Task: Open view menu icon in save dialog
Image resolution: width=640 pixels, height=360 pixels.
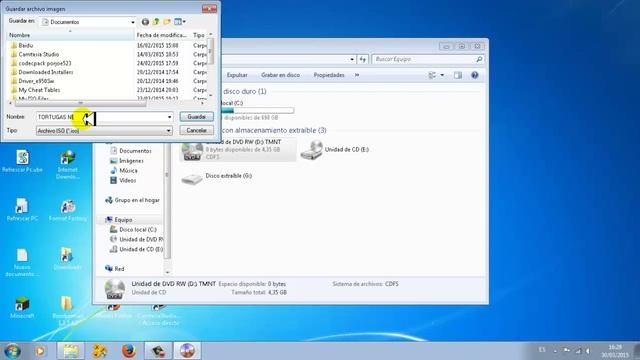Action: [x=180, y=22]
